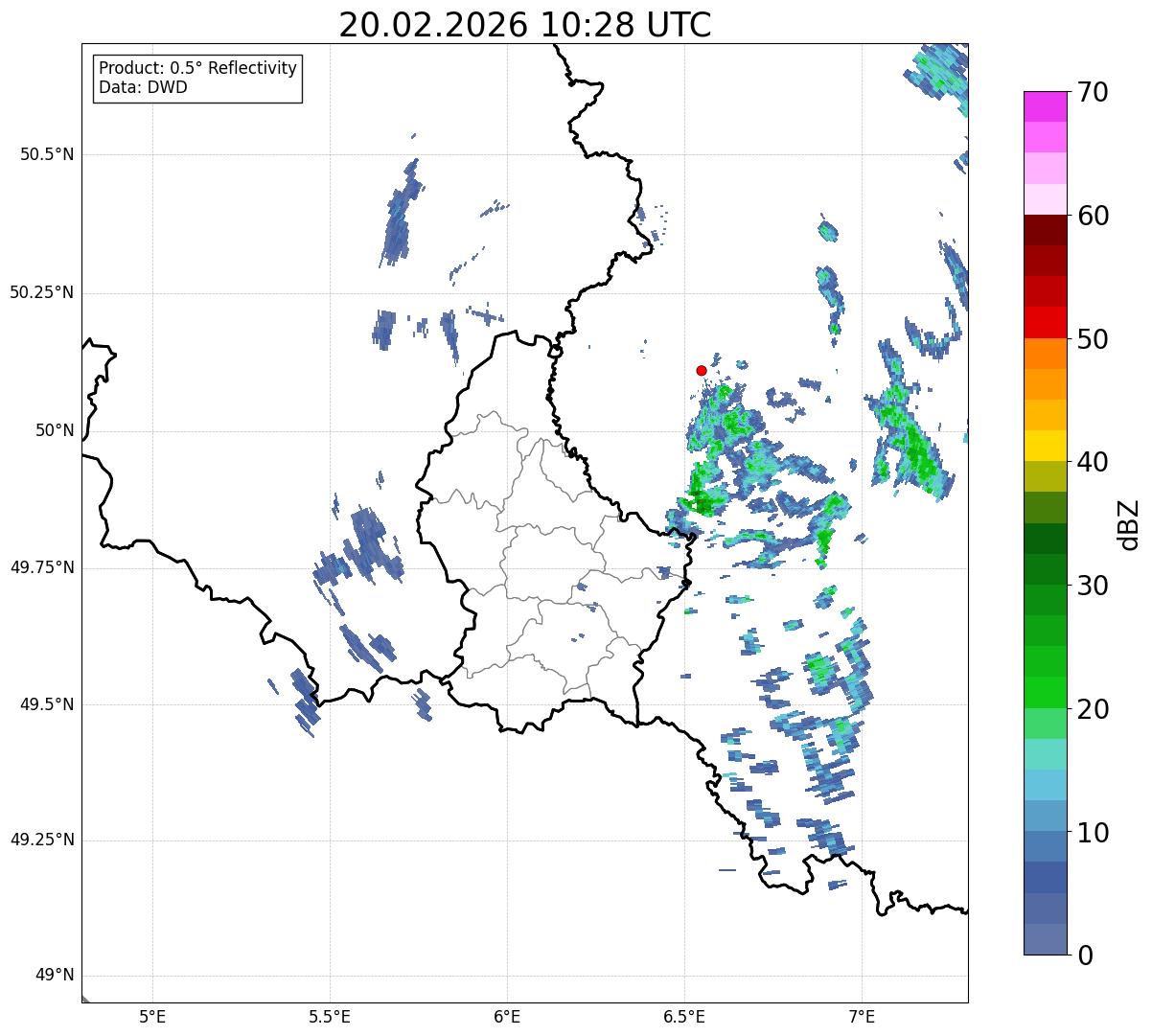Click the 49.75°N latitude label
This screenshot has width=1152, height=1036.
click(41, 567)
